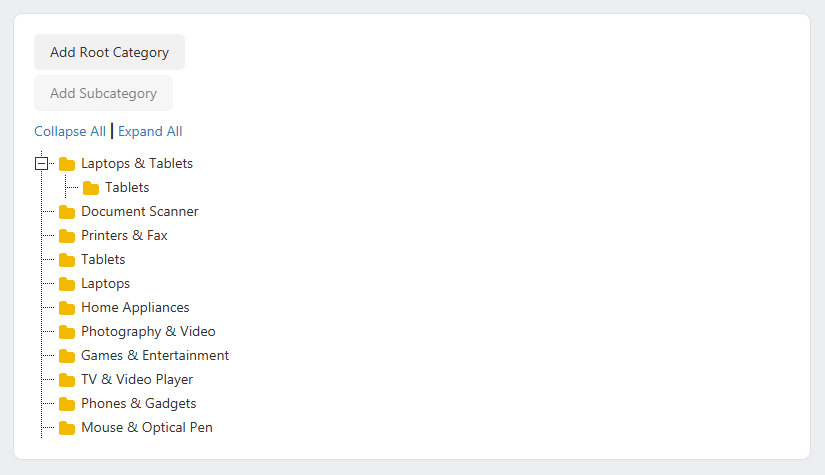The image size is (825, 475).
Task: Click the Expand All link
Action: tap(150, 131)
